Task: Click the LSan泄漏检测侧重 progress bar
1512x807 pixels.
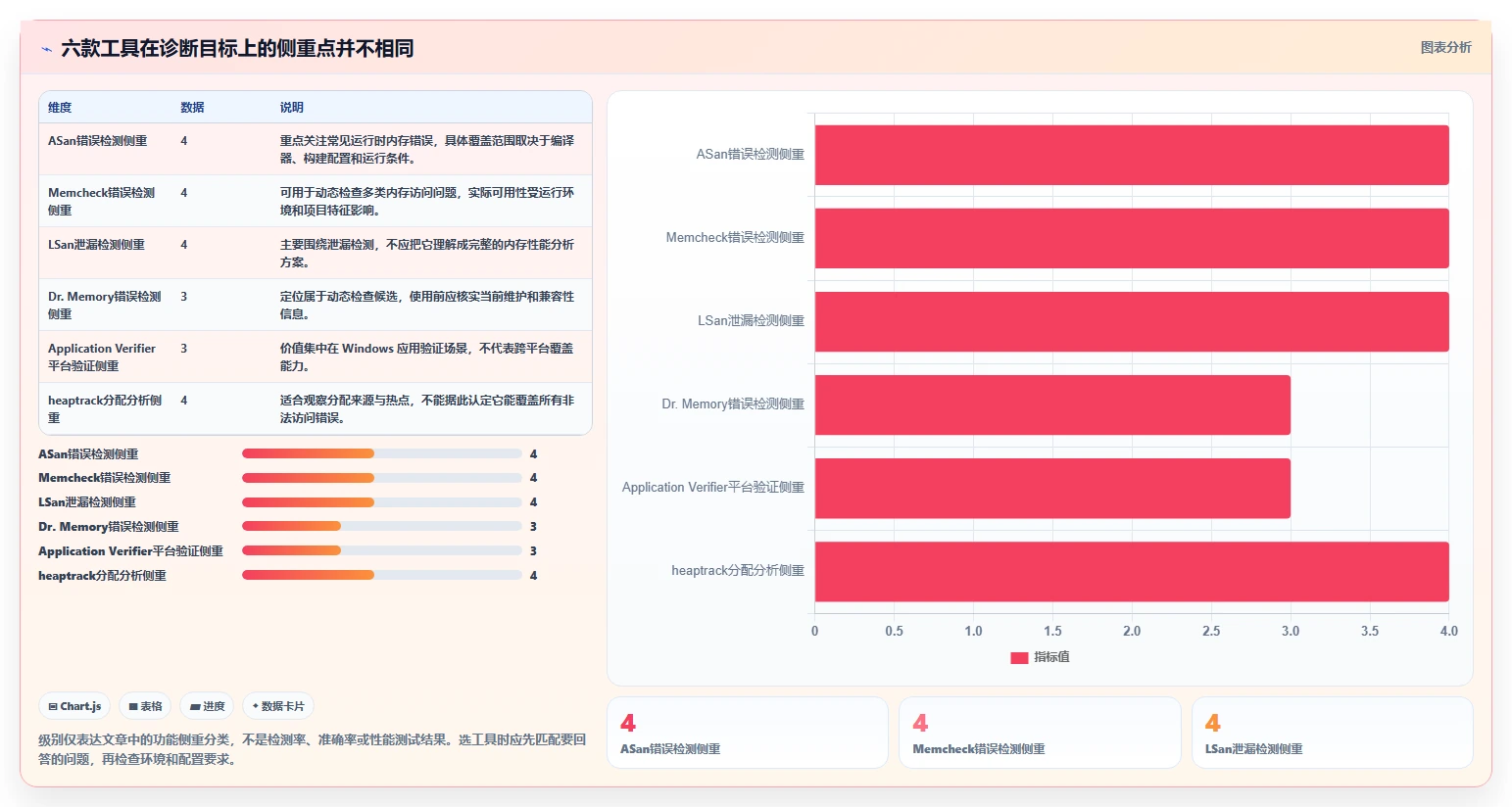Action: (382, 502)
